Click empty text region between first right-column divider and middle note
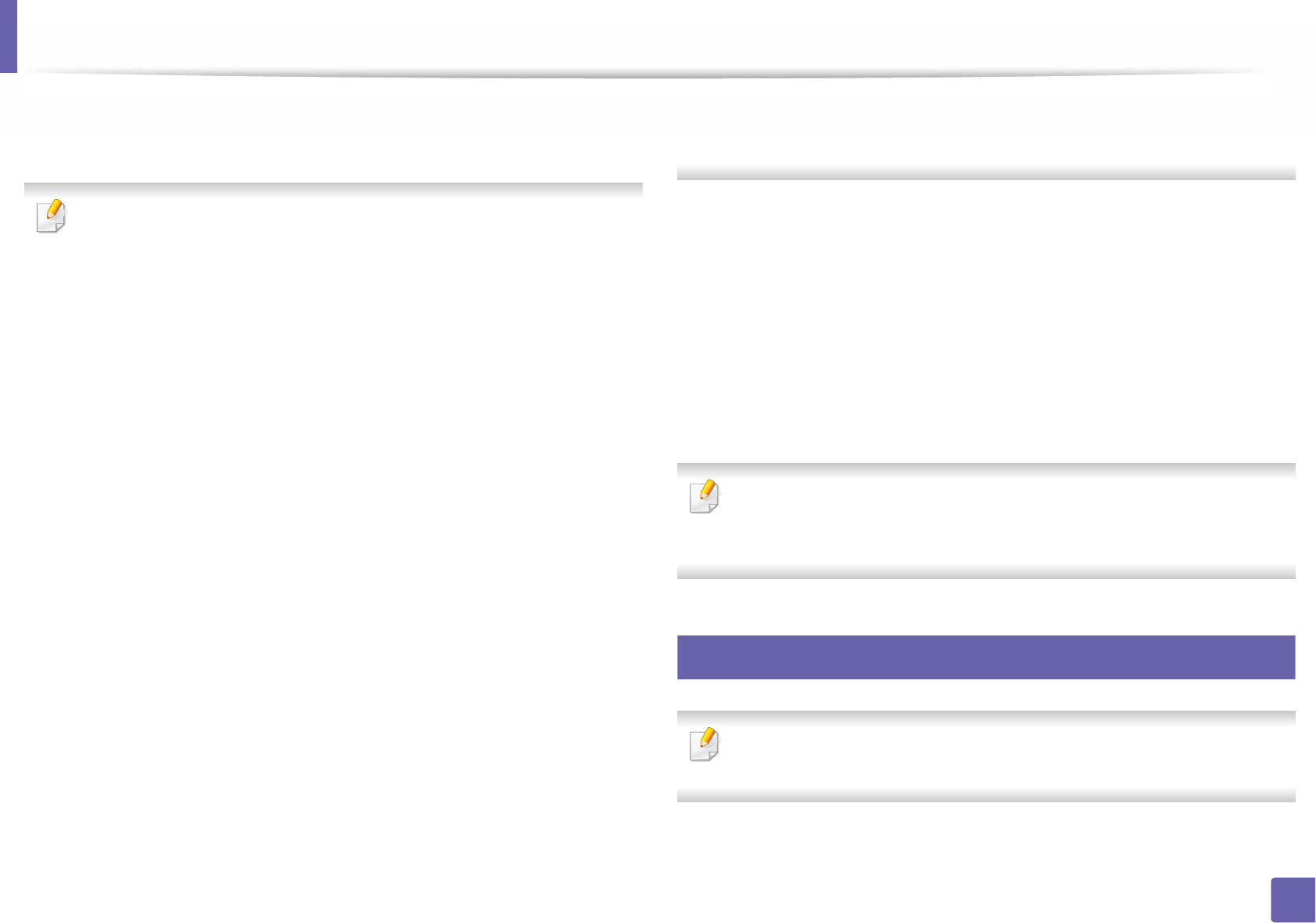Screen dimensions: 1316x923 (985, 321)
